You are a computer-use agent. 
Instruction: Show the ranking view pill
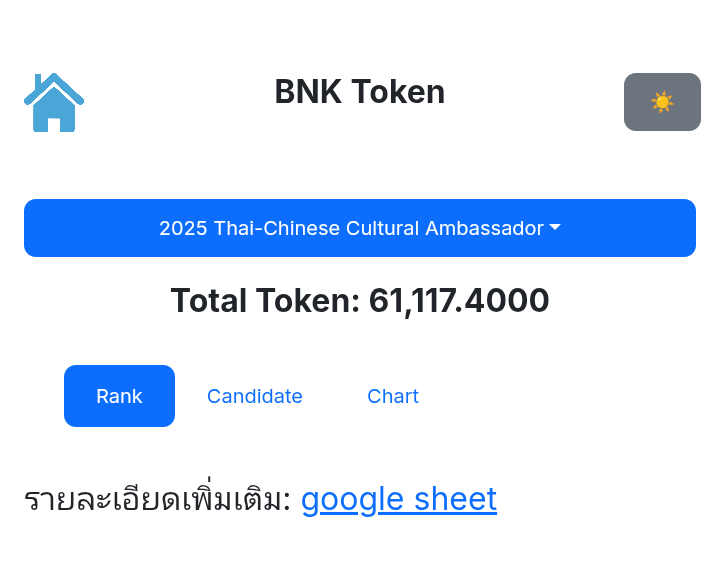[x=119, y=396]
